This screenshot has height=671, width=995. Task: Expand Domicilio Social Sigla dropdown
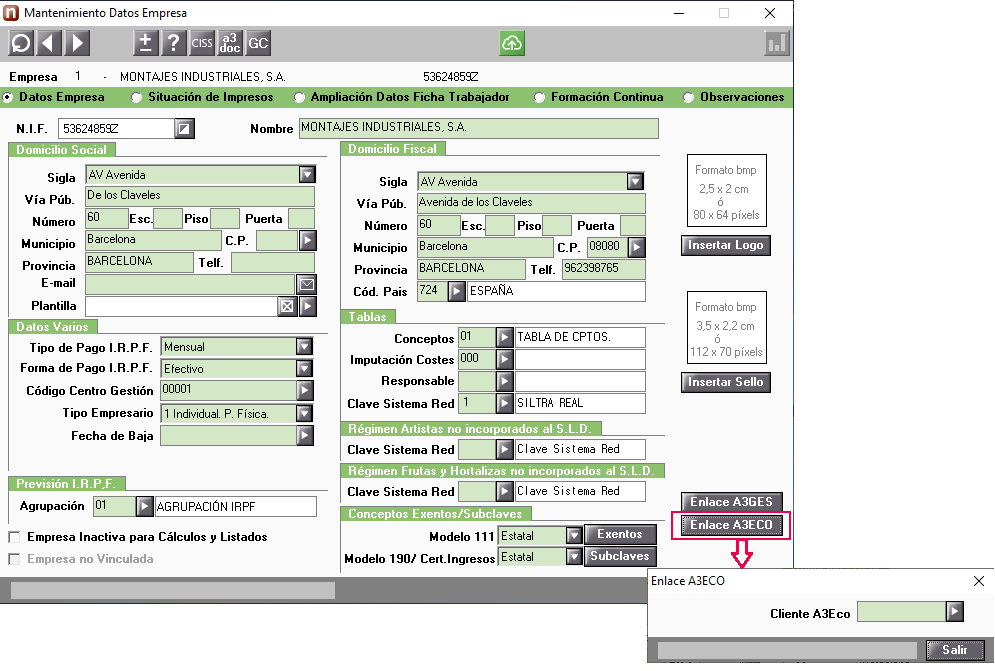click(x=307, y=175)
